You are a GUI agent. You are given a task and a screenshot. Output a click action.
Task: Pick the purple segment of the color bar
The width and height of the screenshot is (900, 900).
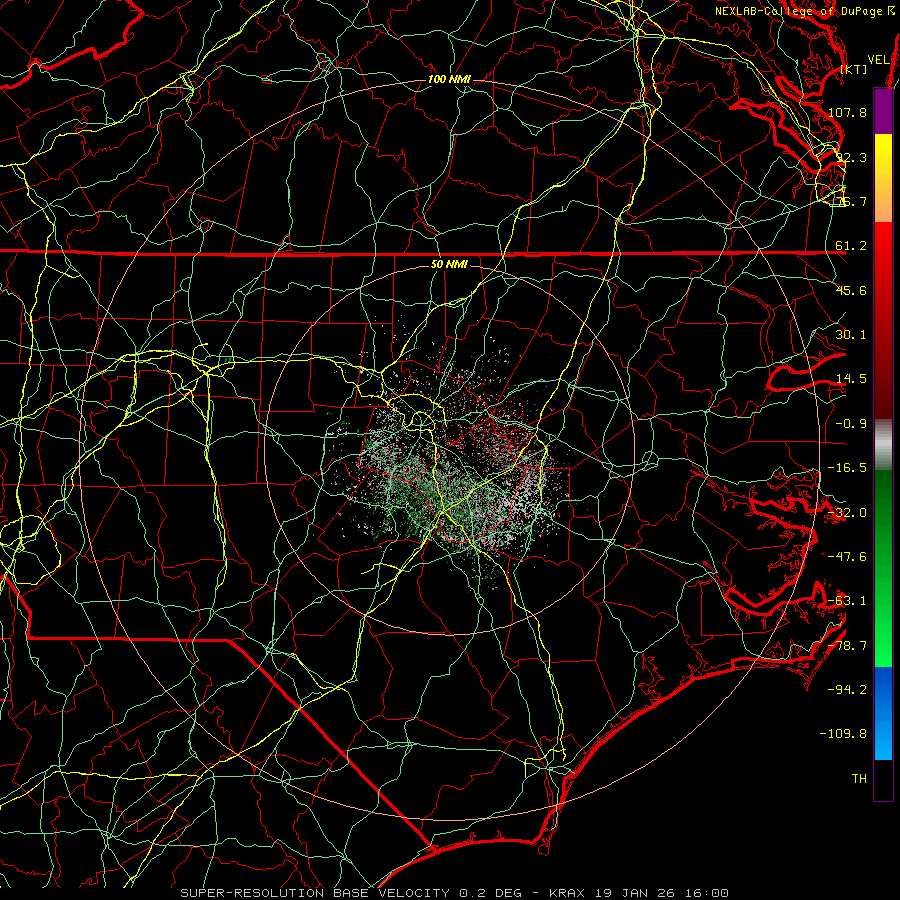883,111
